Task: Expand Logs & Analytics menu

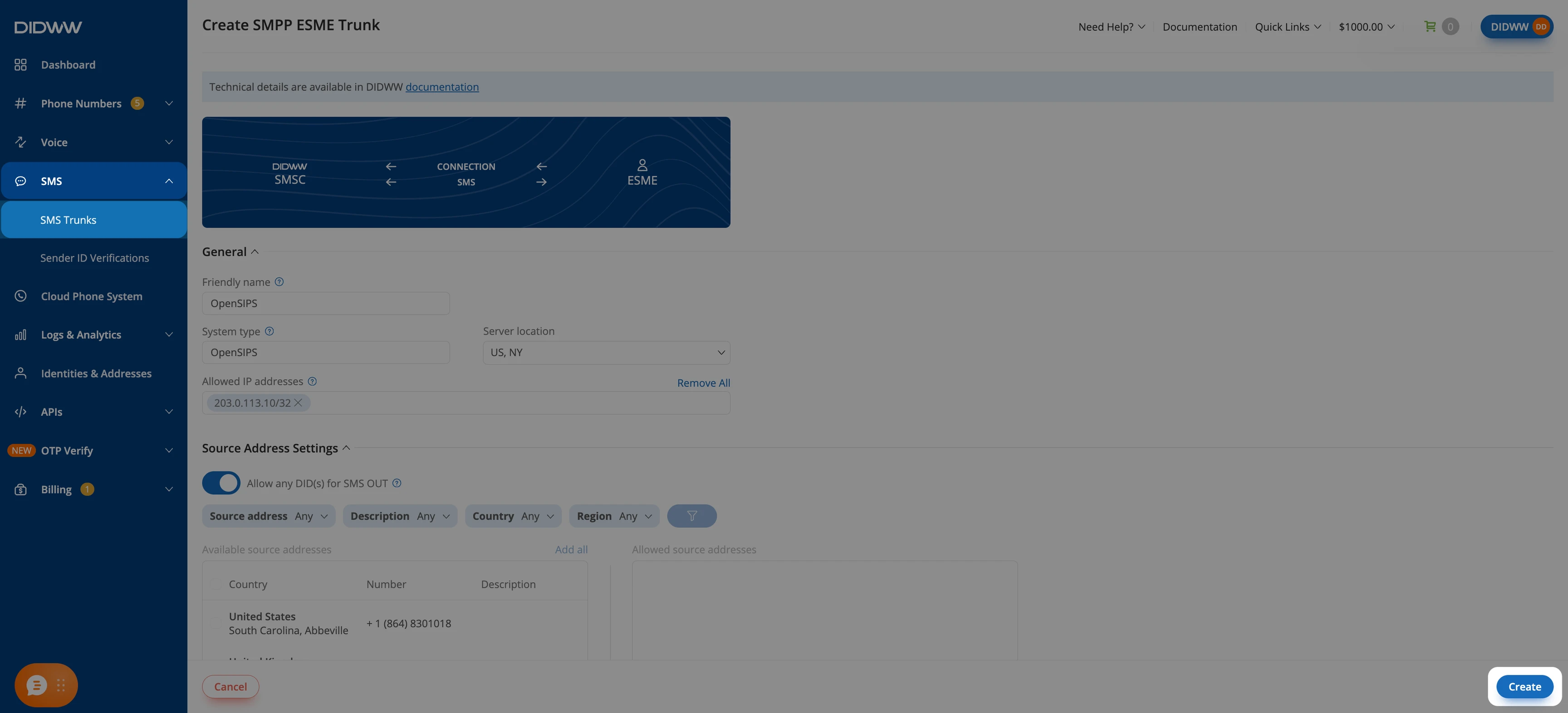Action: pyautogui.click(x=94, y=335)
